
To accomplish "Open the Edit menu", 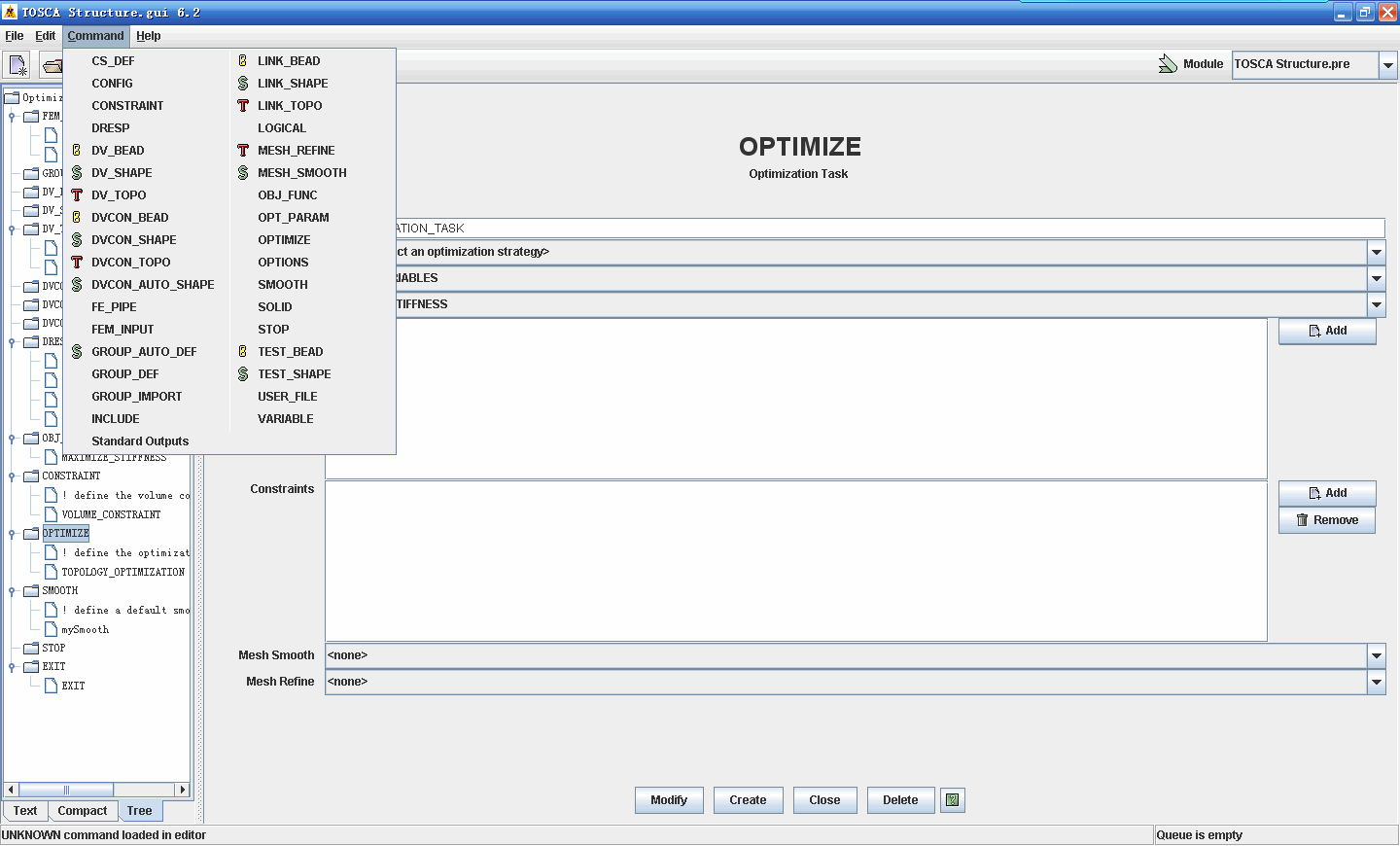I will coord(46,36).
